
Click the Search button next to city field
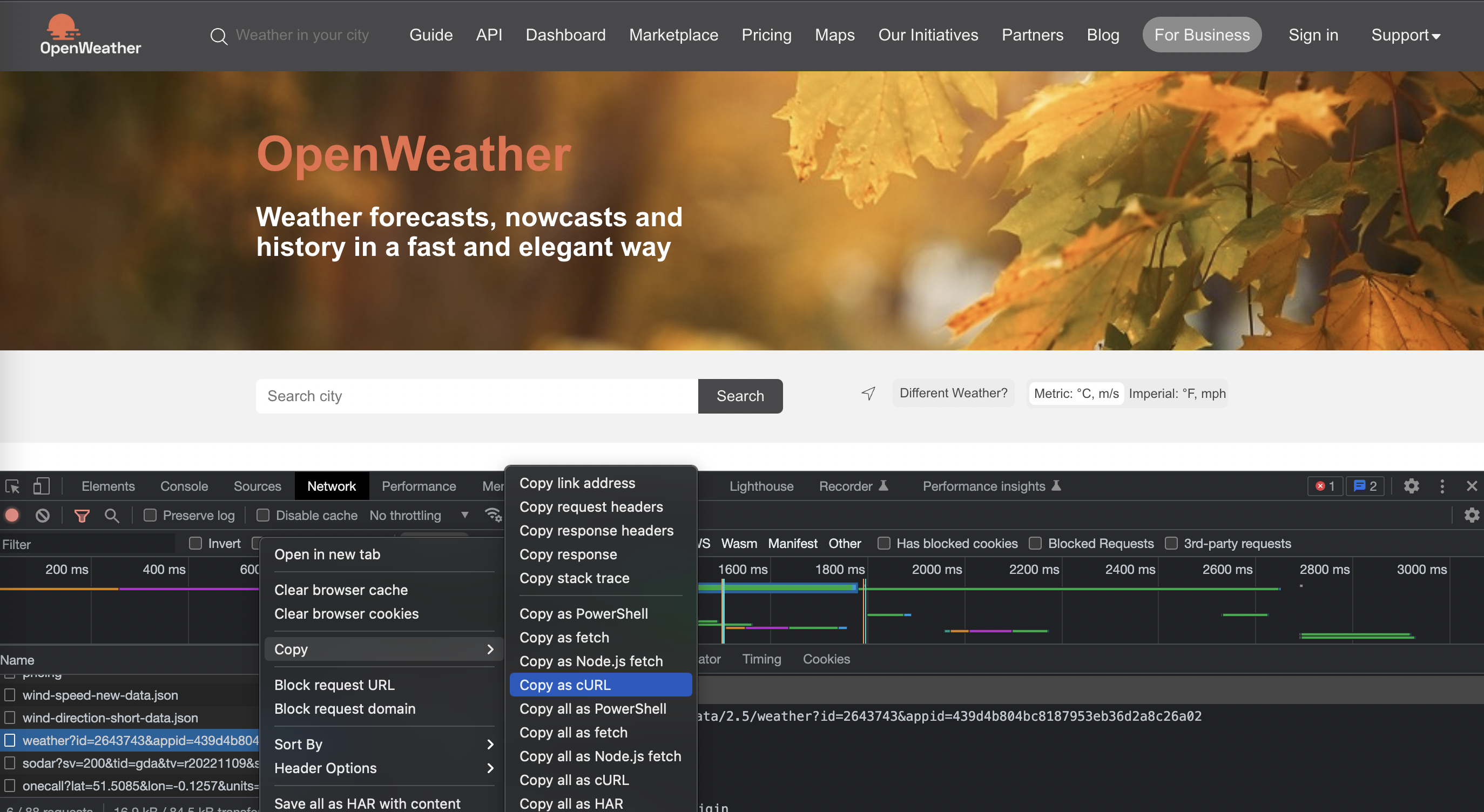point(740,396)
